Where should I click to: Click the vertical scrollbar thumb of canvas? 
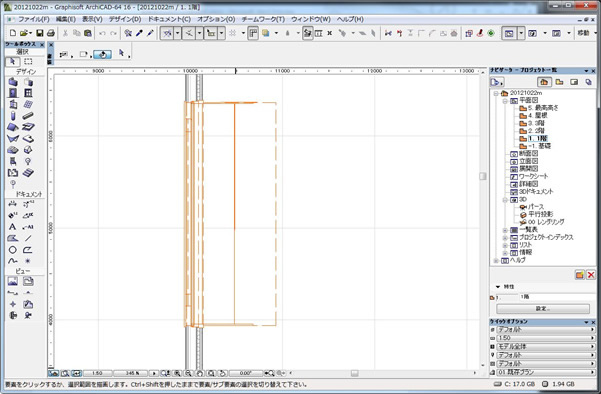(483, 176)
